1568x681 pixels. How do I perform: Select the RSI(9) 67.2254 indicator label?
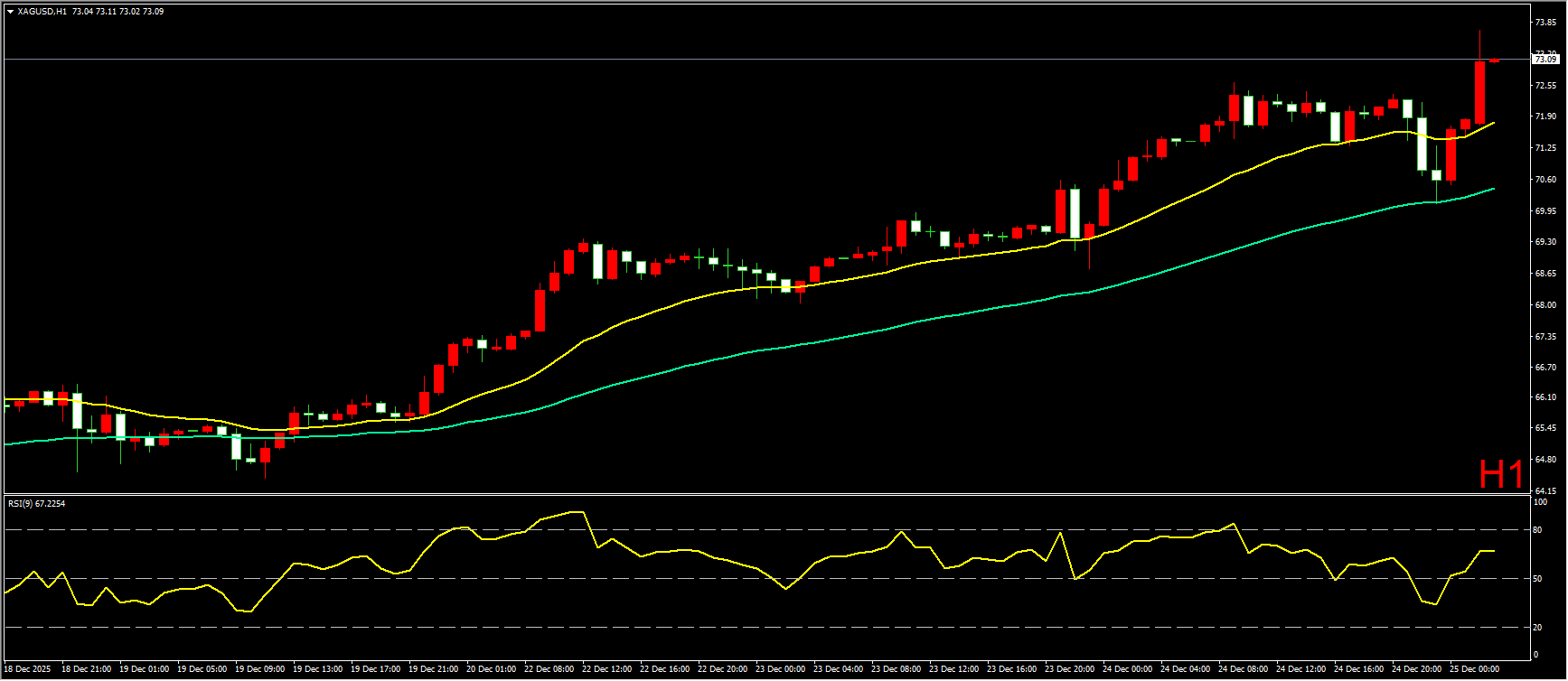point(36,503)
